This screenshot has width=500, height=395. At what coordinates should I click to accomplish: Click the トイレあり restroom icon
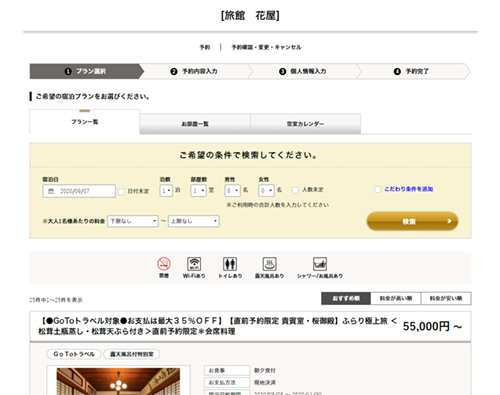click(x=230, y=264)
